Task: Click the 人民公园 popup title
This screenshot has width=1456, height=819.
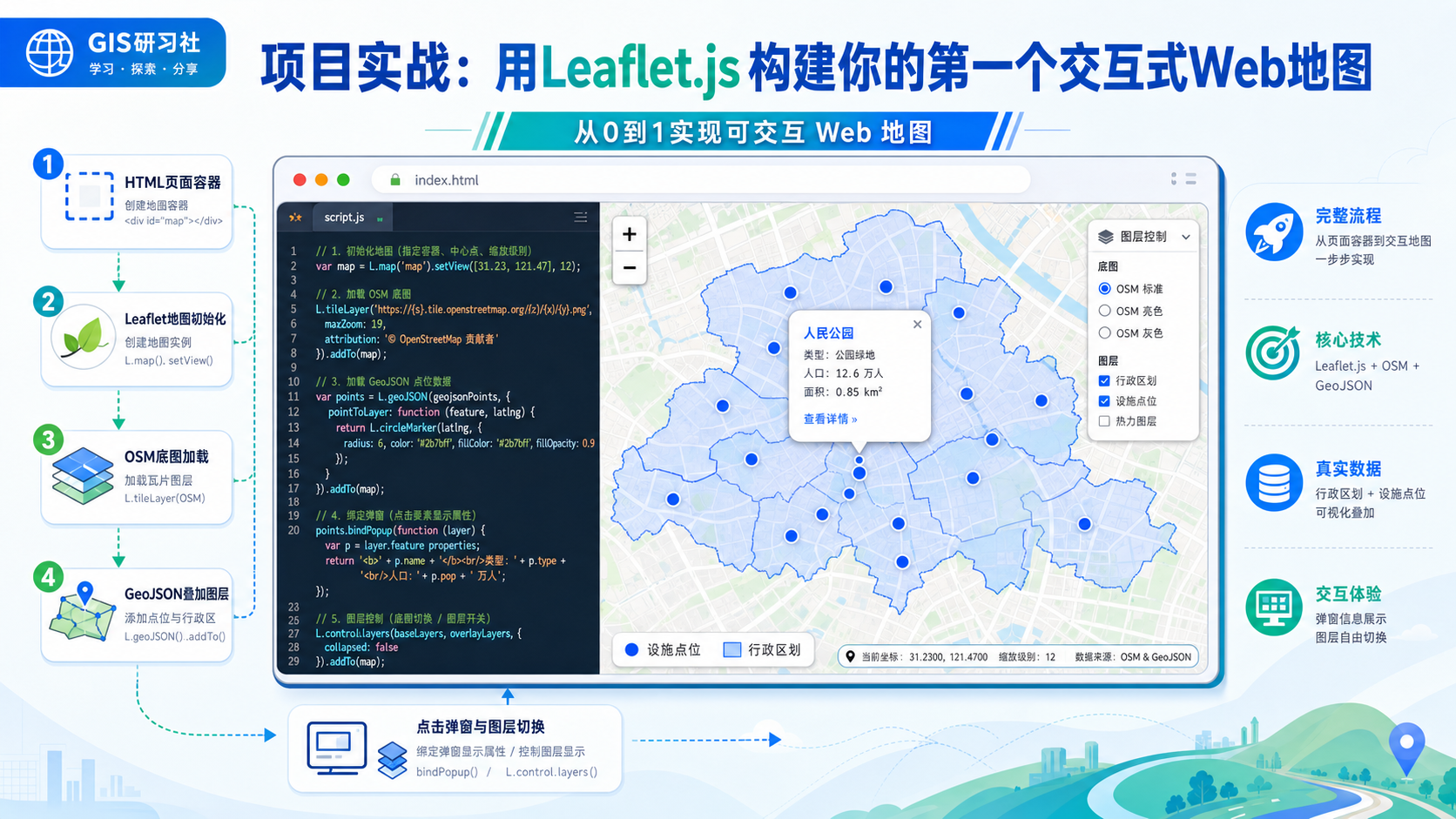Action: [828, 333]
